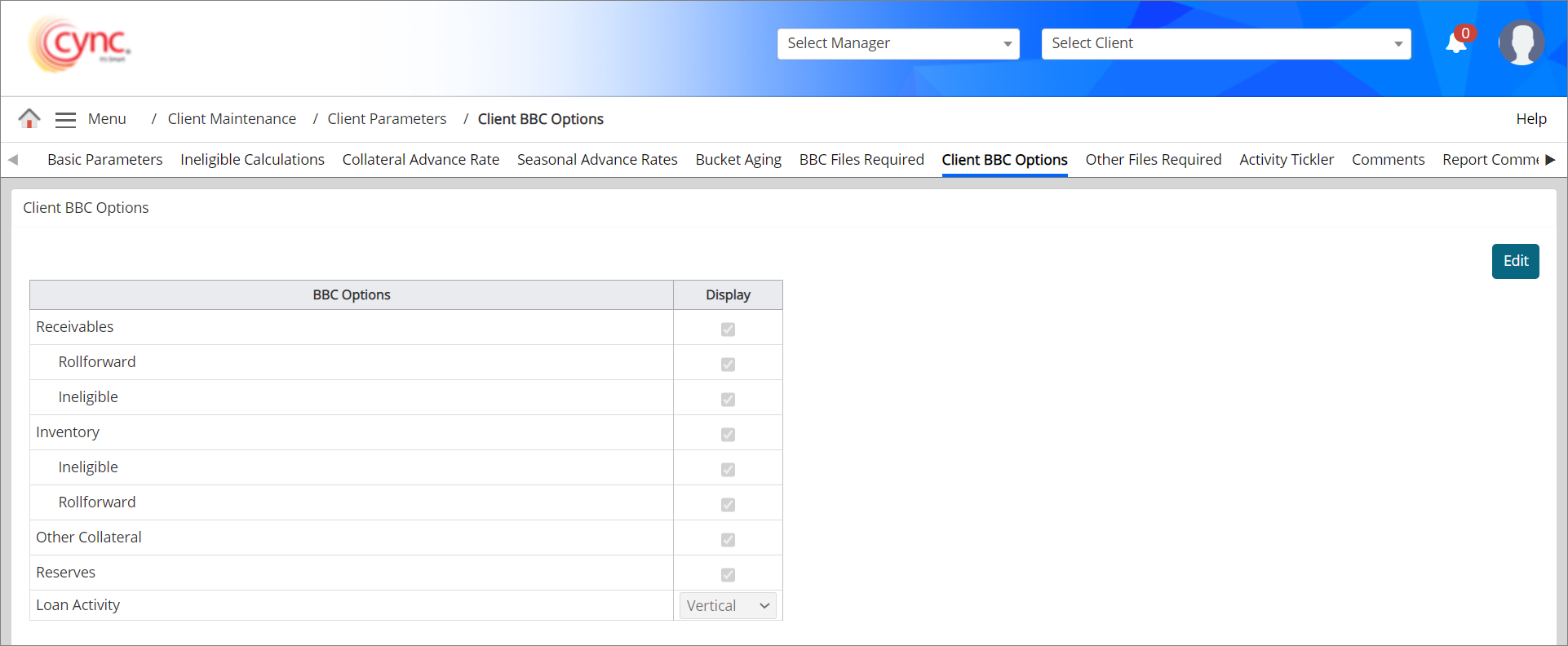Toggle the Reserves display checkbox
1568x646 pixels.
click(728, 575)
